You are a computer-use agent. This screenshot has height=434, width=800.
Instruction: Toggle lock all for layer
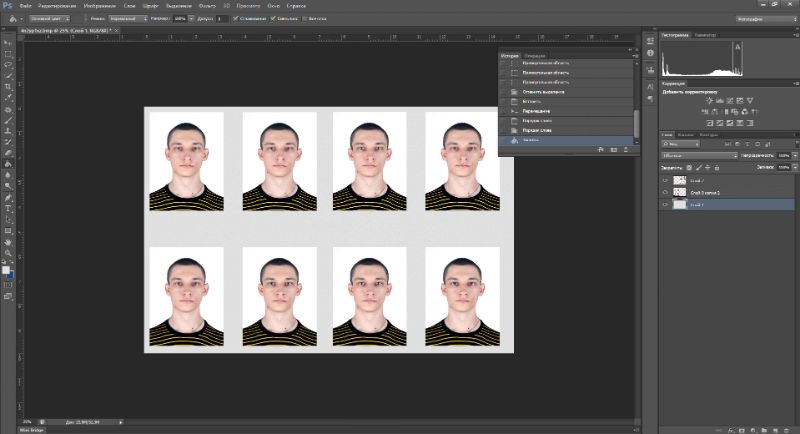[716, 167]
